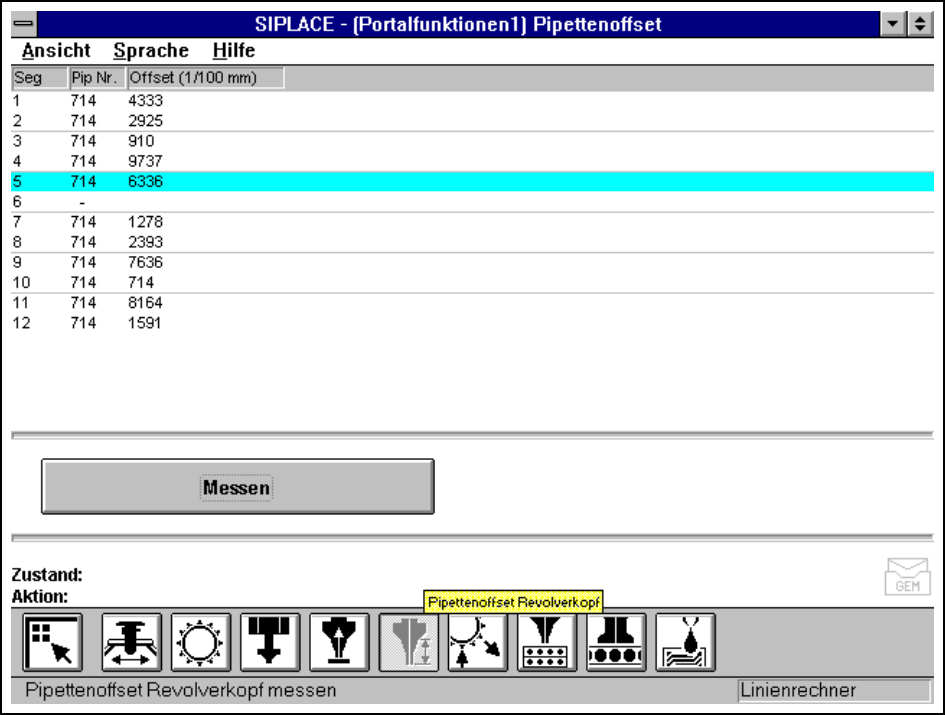The height and width of the screenshot is (715, 945).
Task: Select segment 9 row with offset 7636
Action: (x=472, y=262)
